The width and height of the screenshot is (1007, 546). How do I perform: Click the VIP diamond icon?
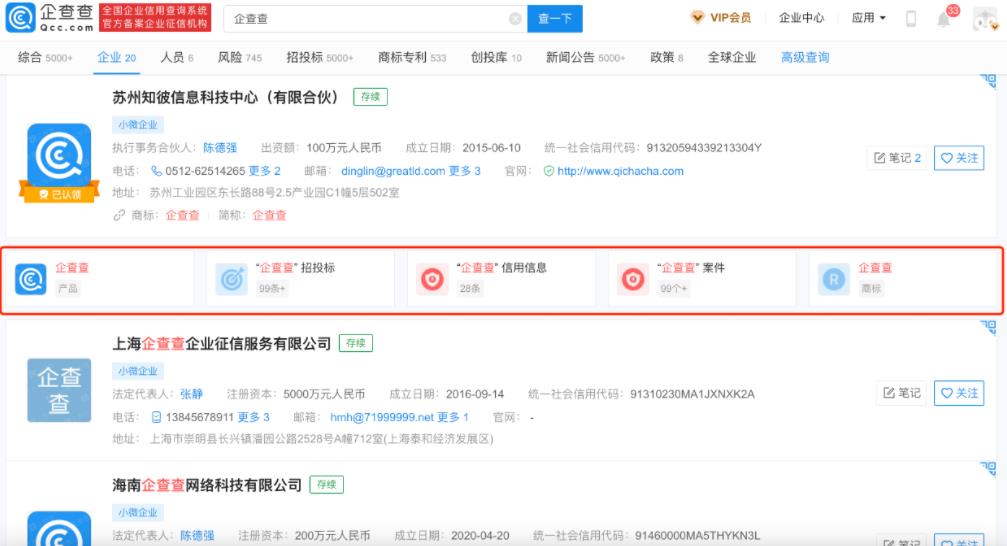[x=697, y=17]
